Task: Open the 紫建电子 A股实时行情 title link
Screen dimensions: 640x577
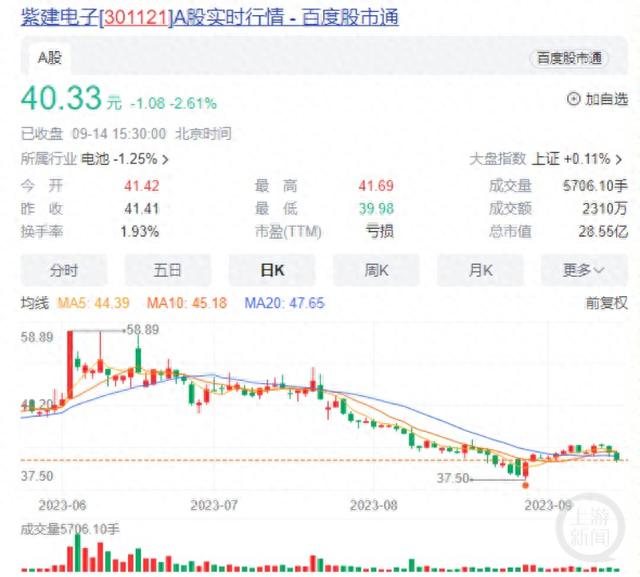Action: tap(209, 18)
